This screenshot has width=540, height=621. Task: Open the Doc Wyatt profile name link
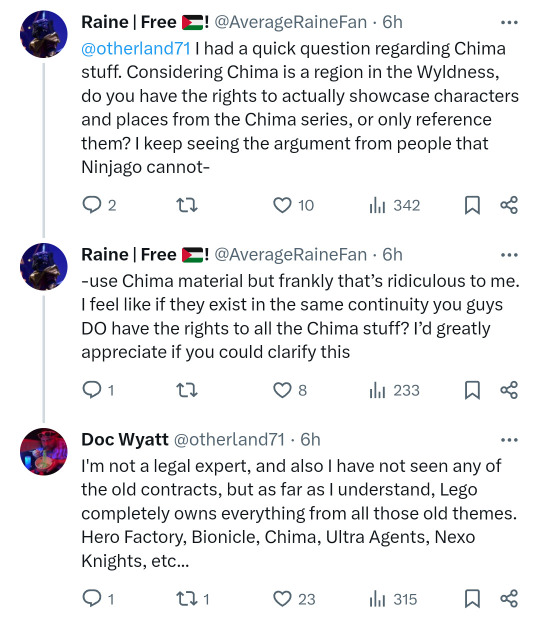[125, 440]
